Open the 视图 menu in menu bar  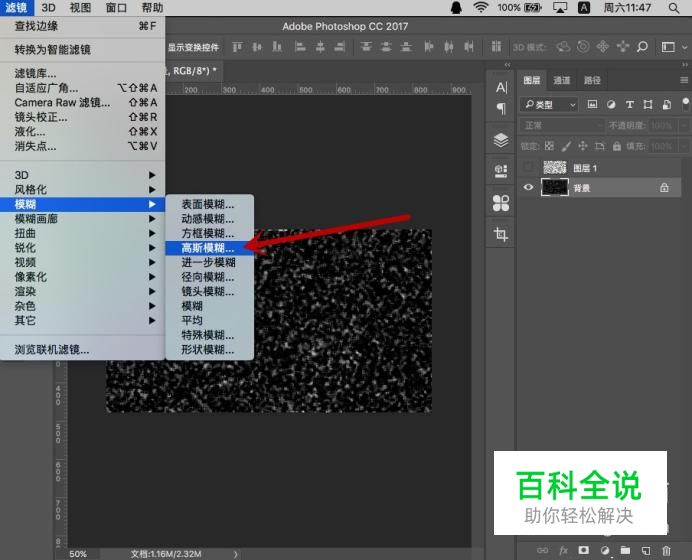point(80,8)
